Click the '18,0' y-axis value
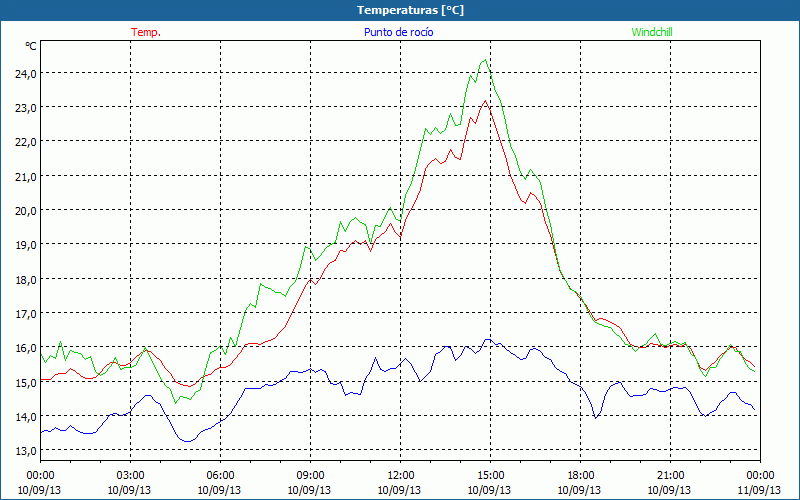Screen dimensions: 800x500 (x=26, y=280)
